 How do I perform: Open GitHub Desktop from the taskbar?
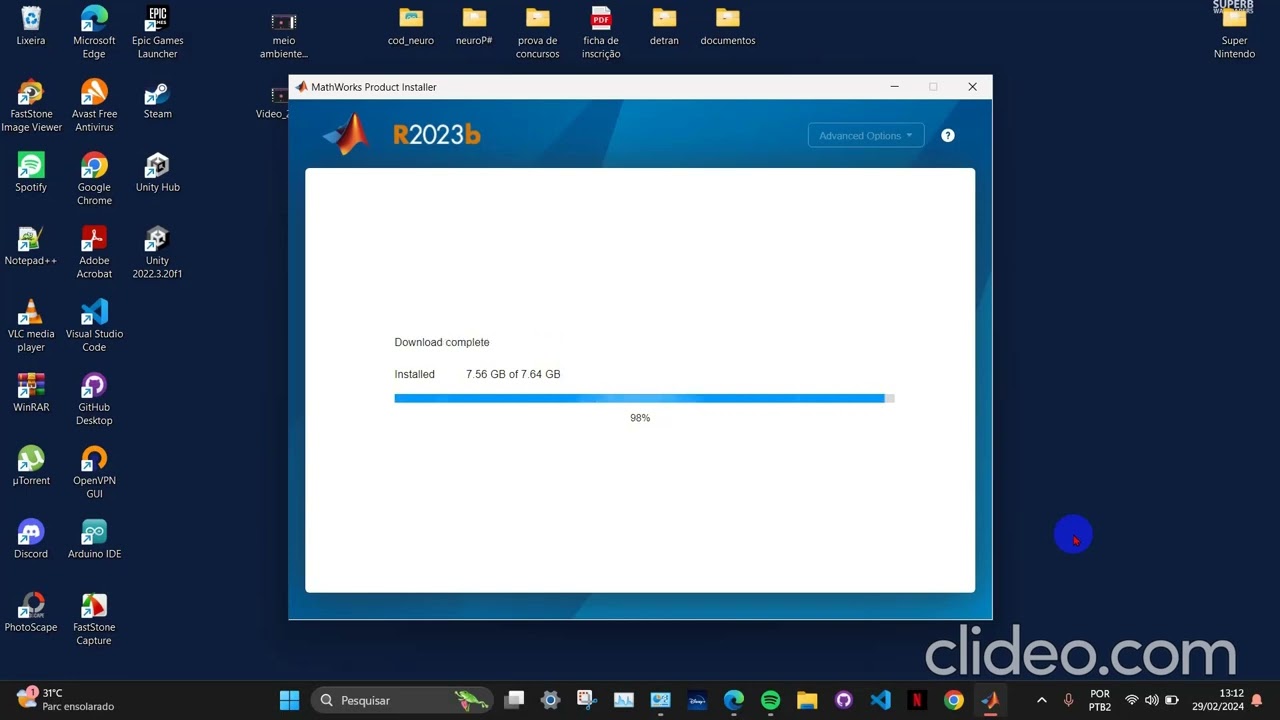[843, 700]
